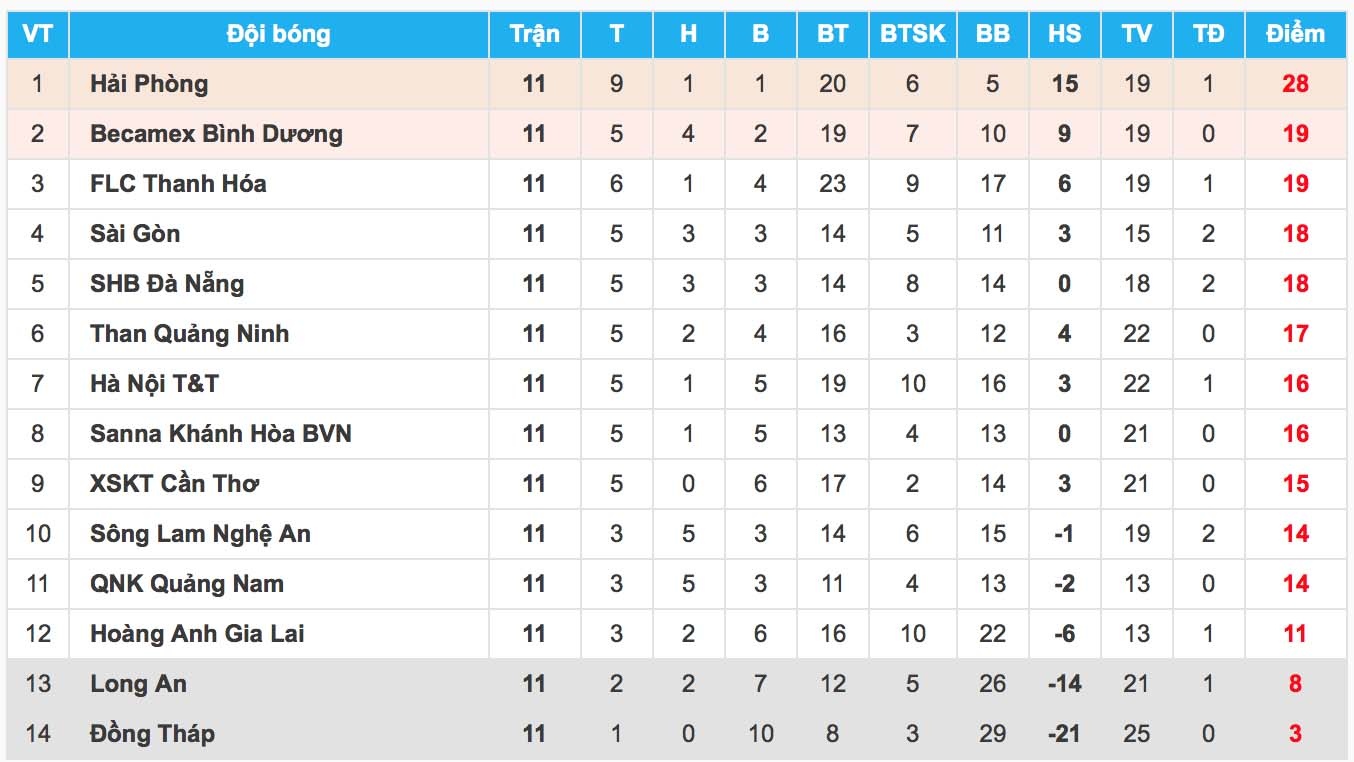Select FLC Thanh Hóa in the standings
This screenshot has height=762, width=1354.
pos(178,184)
